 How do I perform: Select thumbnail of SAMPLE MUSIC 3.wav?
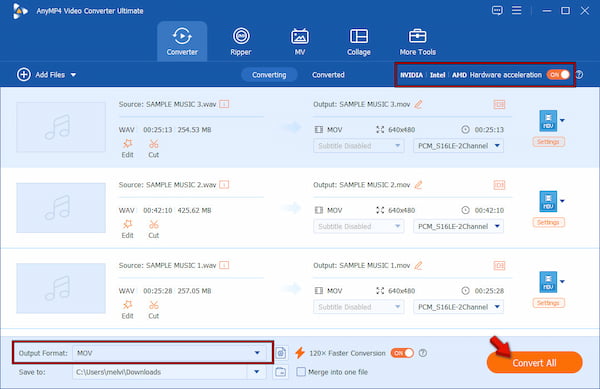[61, 127]
